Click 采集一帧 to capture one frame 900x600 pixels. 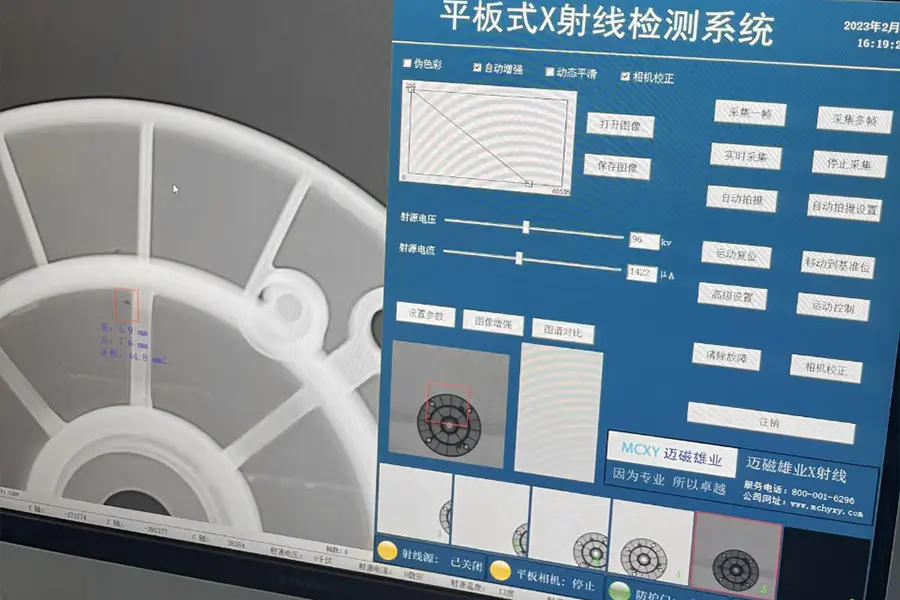pos(750,113)
